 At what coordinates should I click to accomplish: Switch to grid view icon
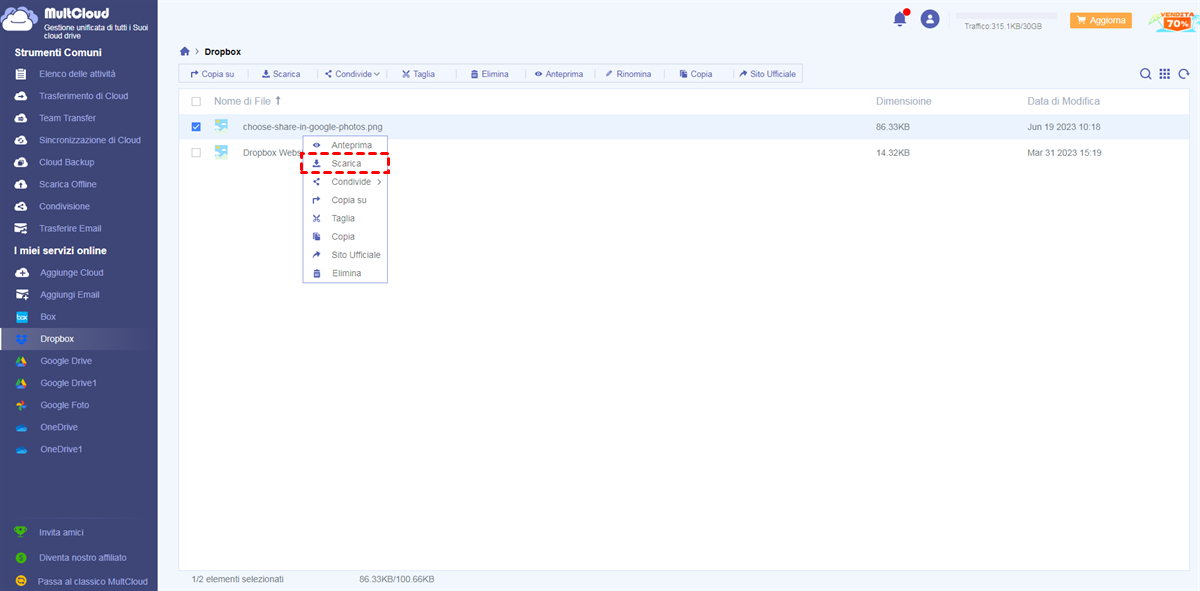pos(1165,74)
